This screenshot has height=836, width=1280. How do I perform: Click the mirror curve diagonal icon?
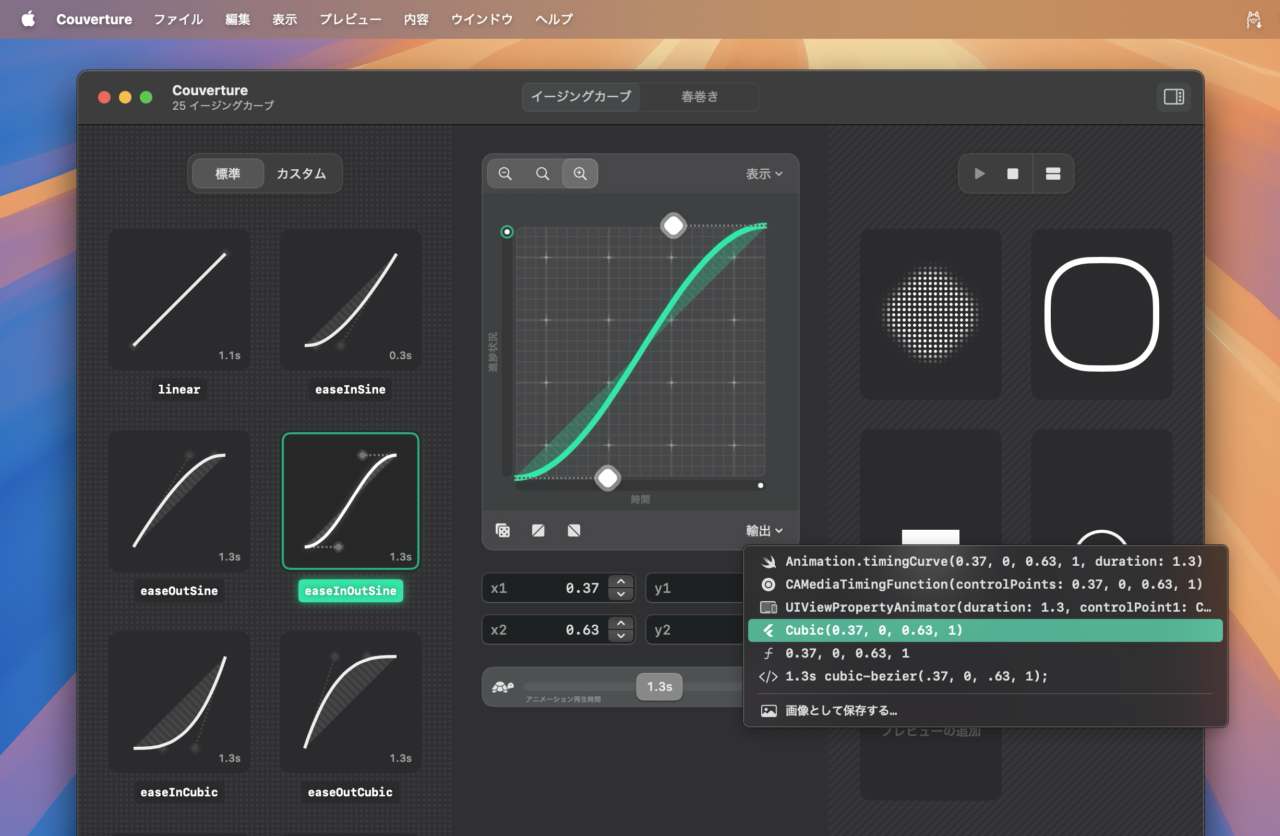538,531
